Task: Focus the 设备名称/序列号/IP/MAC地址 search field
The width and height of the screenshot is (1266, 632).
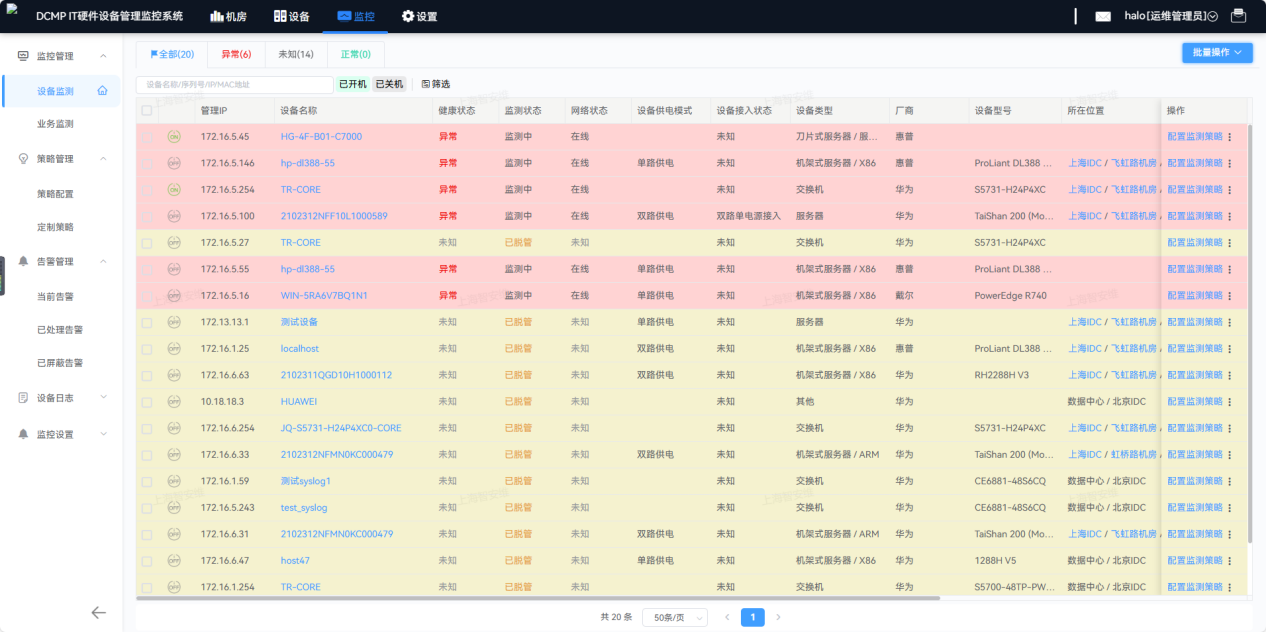Action: click(x=235, y=85)
